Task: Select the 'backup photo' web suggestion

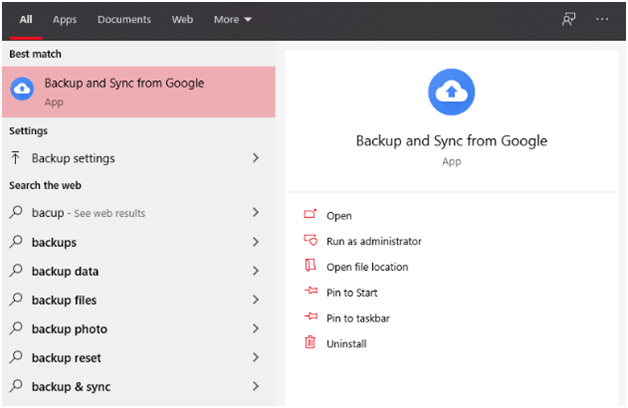Action: 139,329
